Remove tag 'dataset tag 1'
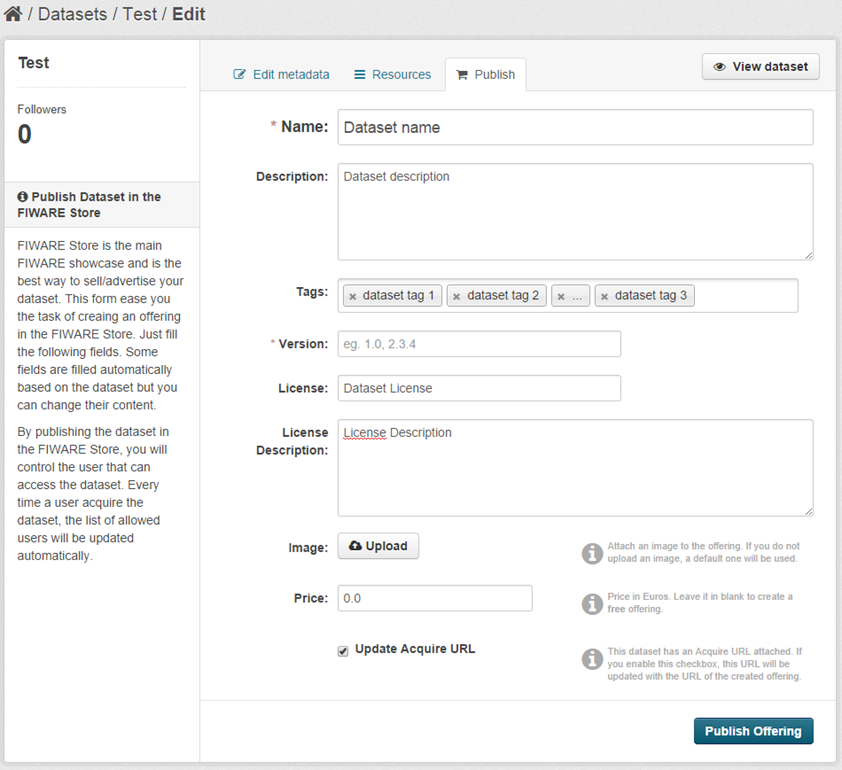The height and width of the screenshot is (770, 842). point(353,296)
